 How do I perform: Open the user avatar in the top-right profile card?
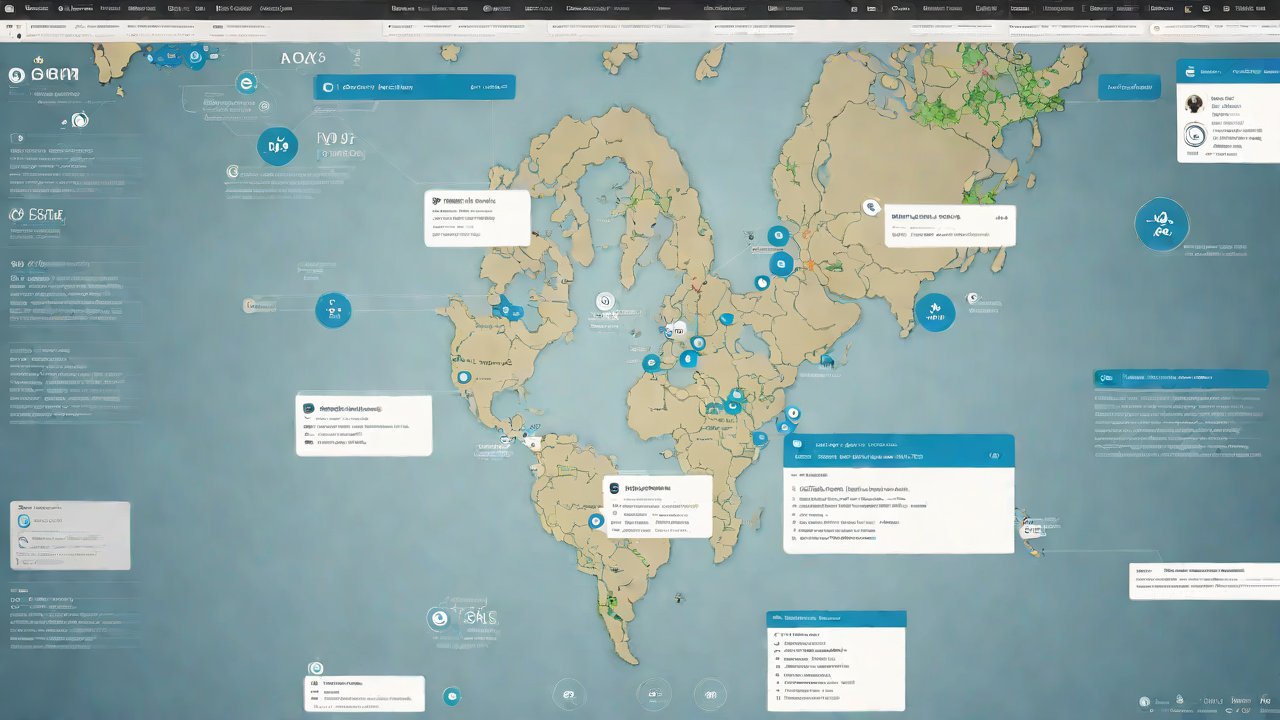tap(1193, 103)
